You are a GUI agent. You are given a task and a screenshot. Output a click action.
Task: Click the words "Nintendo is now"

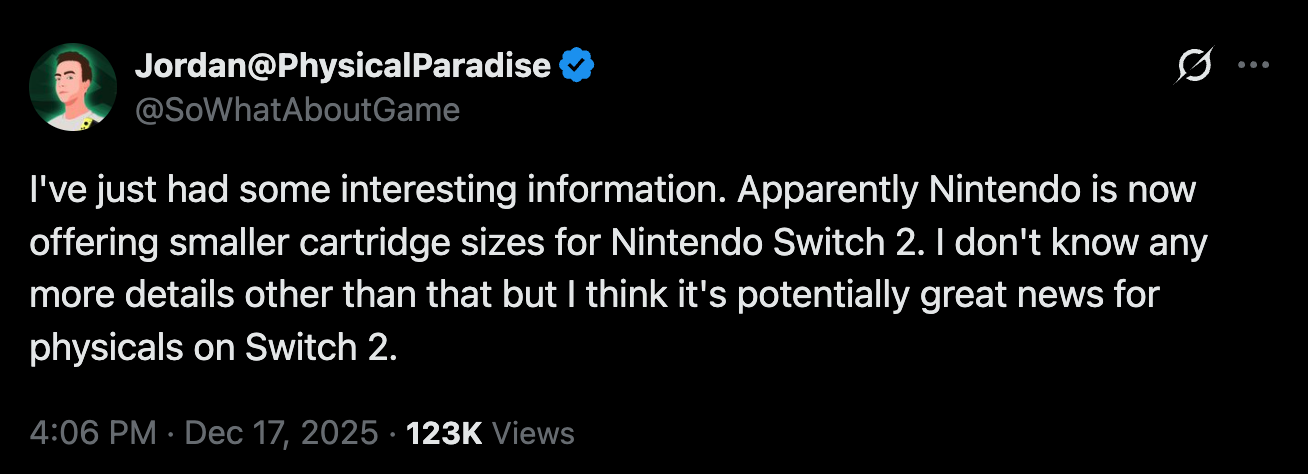pyautogui.click(x=1060, y=190)
